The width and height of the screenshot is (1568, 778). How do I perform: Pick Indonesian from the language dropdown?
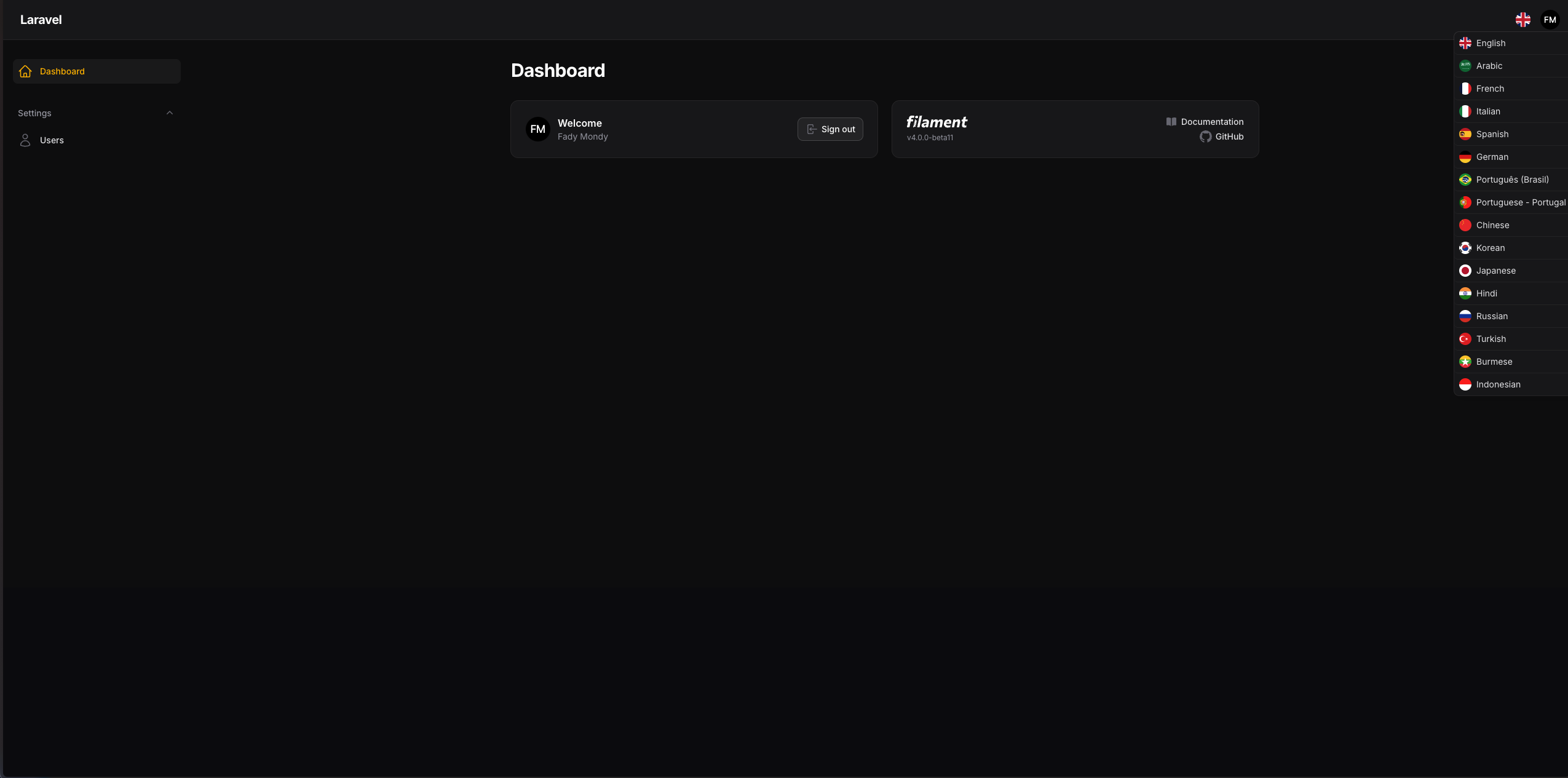(x=1497, y=384)
